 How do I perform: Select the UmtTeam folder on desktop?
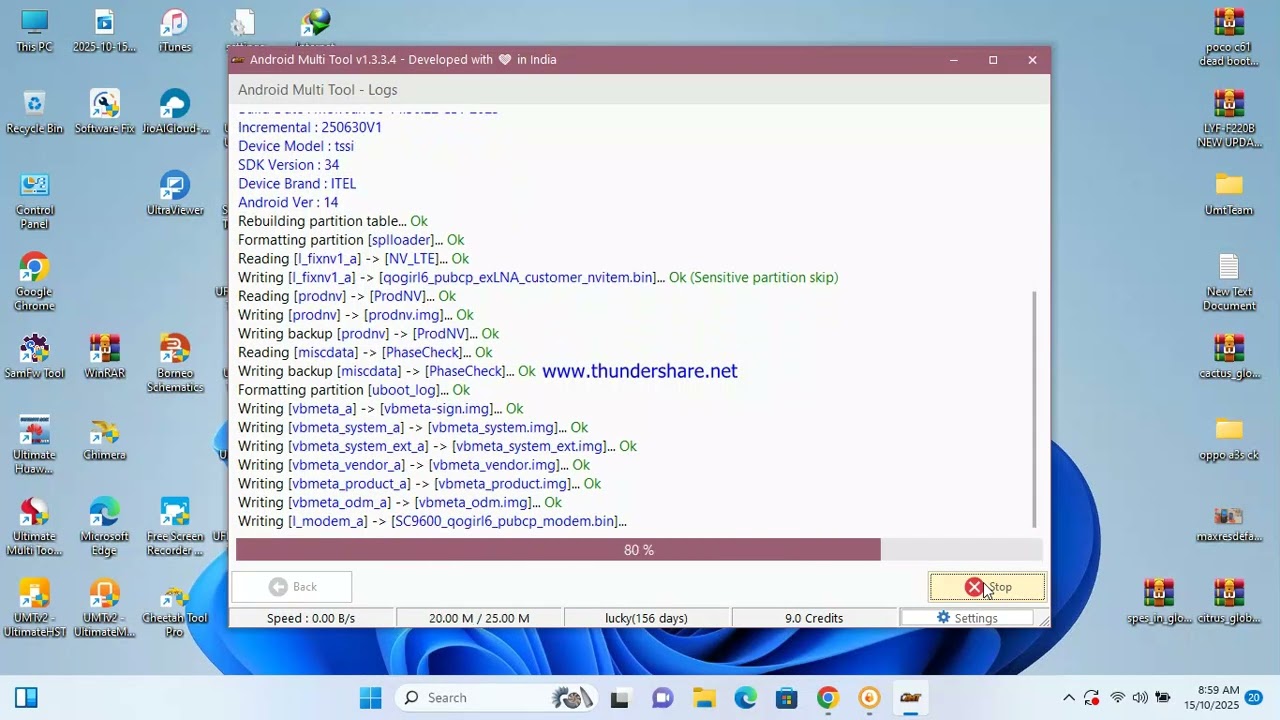(x=1229, y=194)
